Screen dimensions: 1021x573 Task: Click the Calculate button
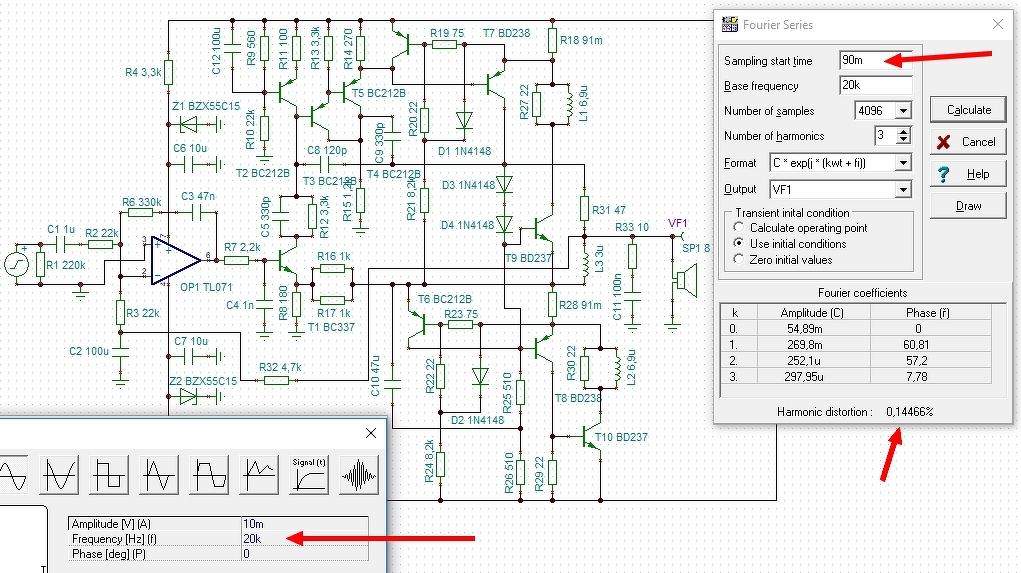(x=968, y=109)
